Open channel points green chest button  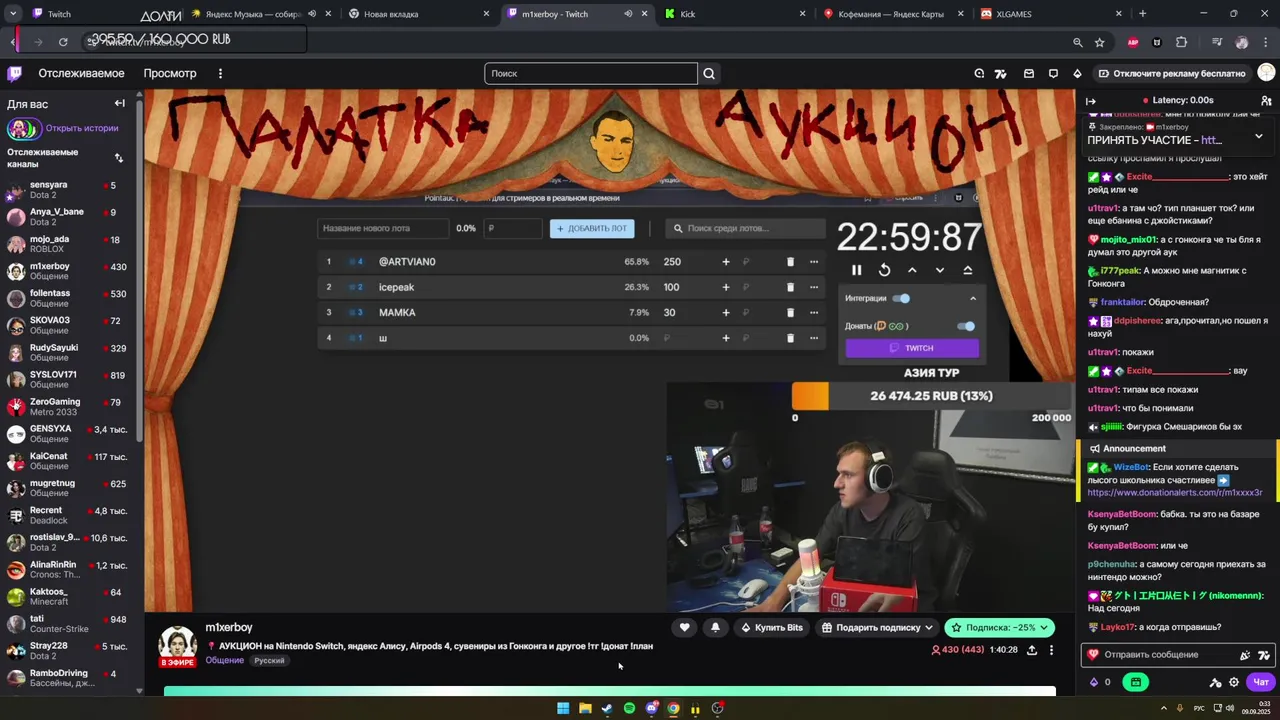pos(1135,682)
